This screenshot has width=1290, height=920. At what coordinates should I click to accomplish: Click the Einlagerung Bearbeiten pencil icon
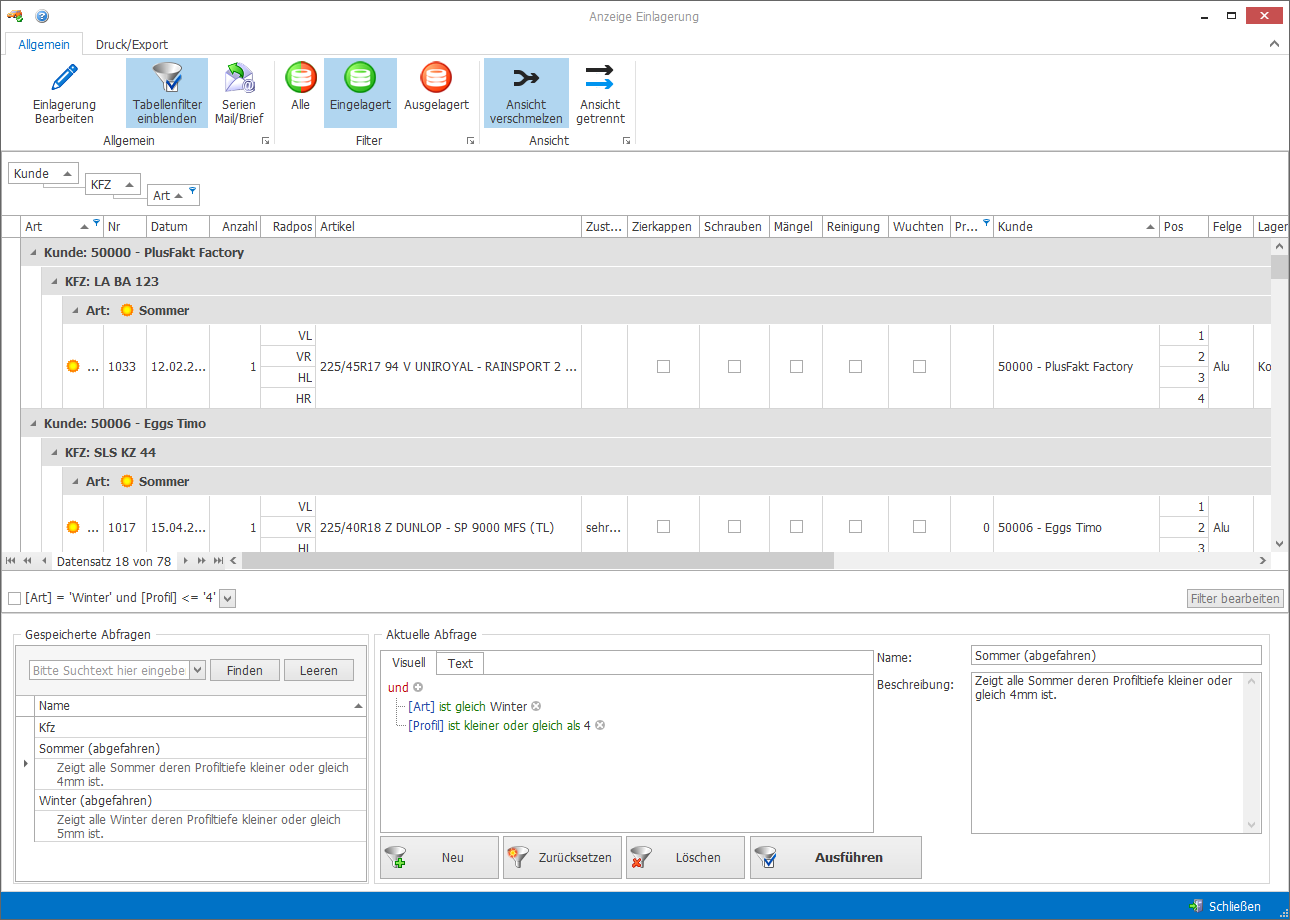point(65,77)
